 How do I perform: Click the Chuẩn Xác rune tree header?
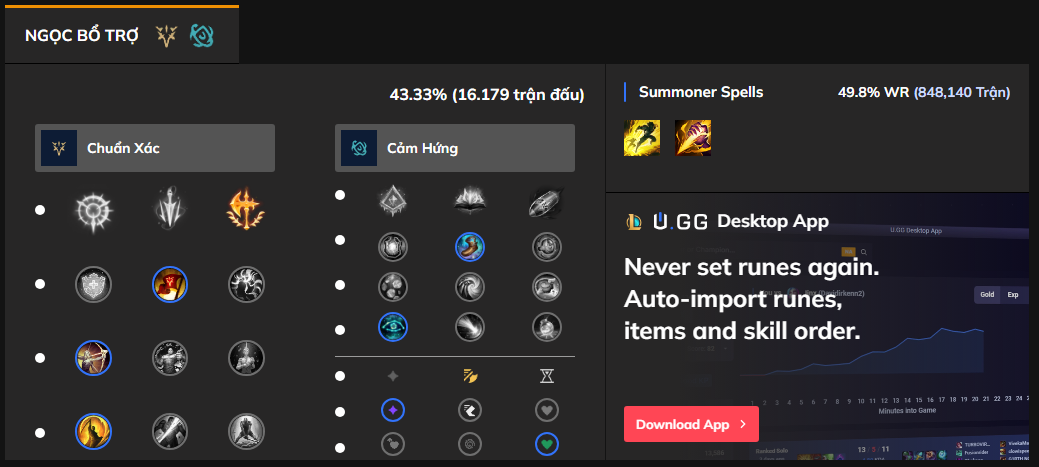(x=155, y=148)
